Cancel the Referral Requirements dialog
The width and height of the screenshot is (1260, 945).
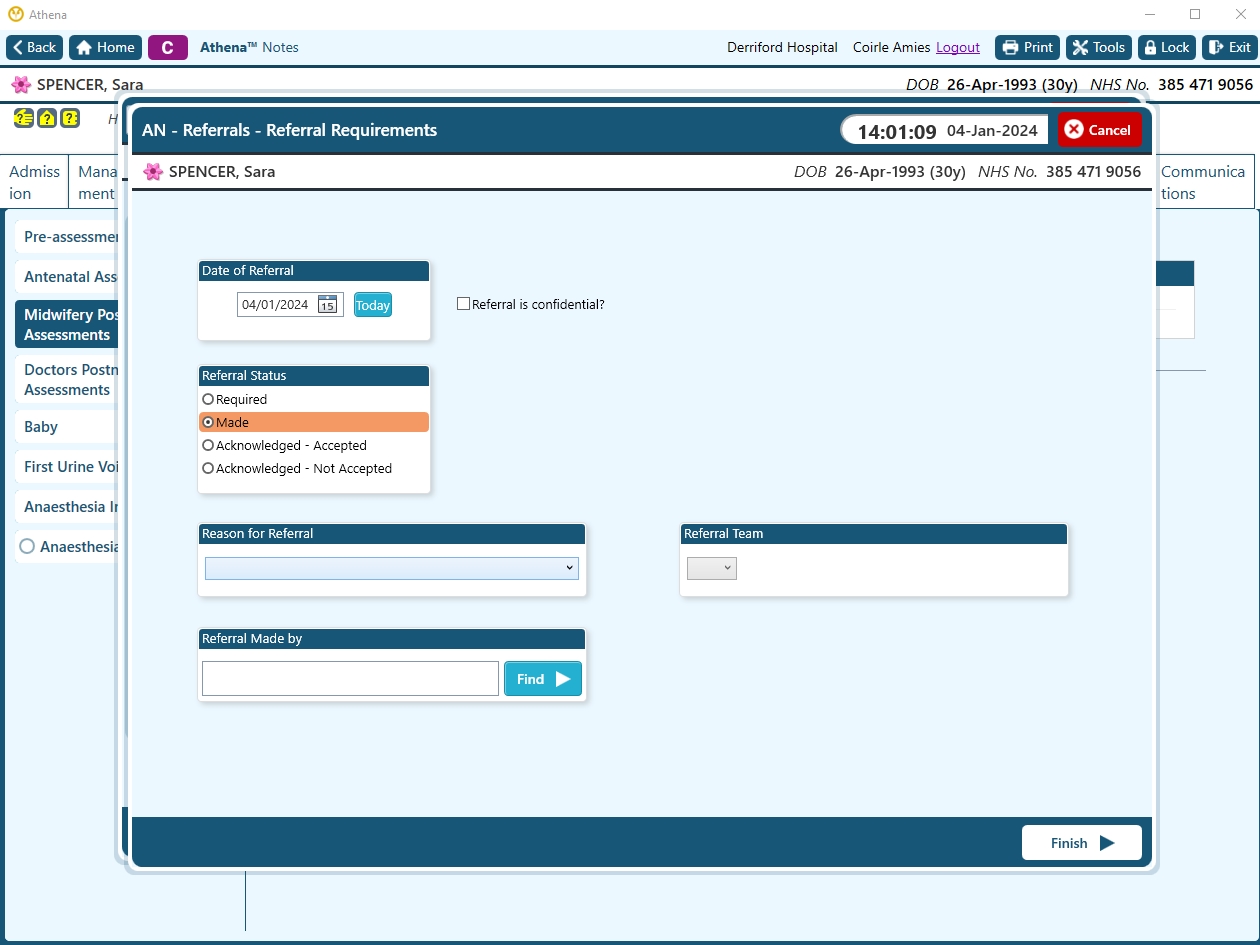(x=1100, y=130)
